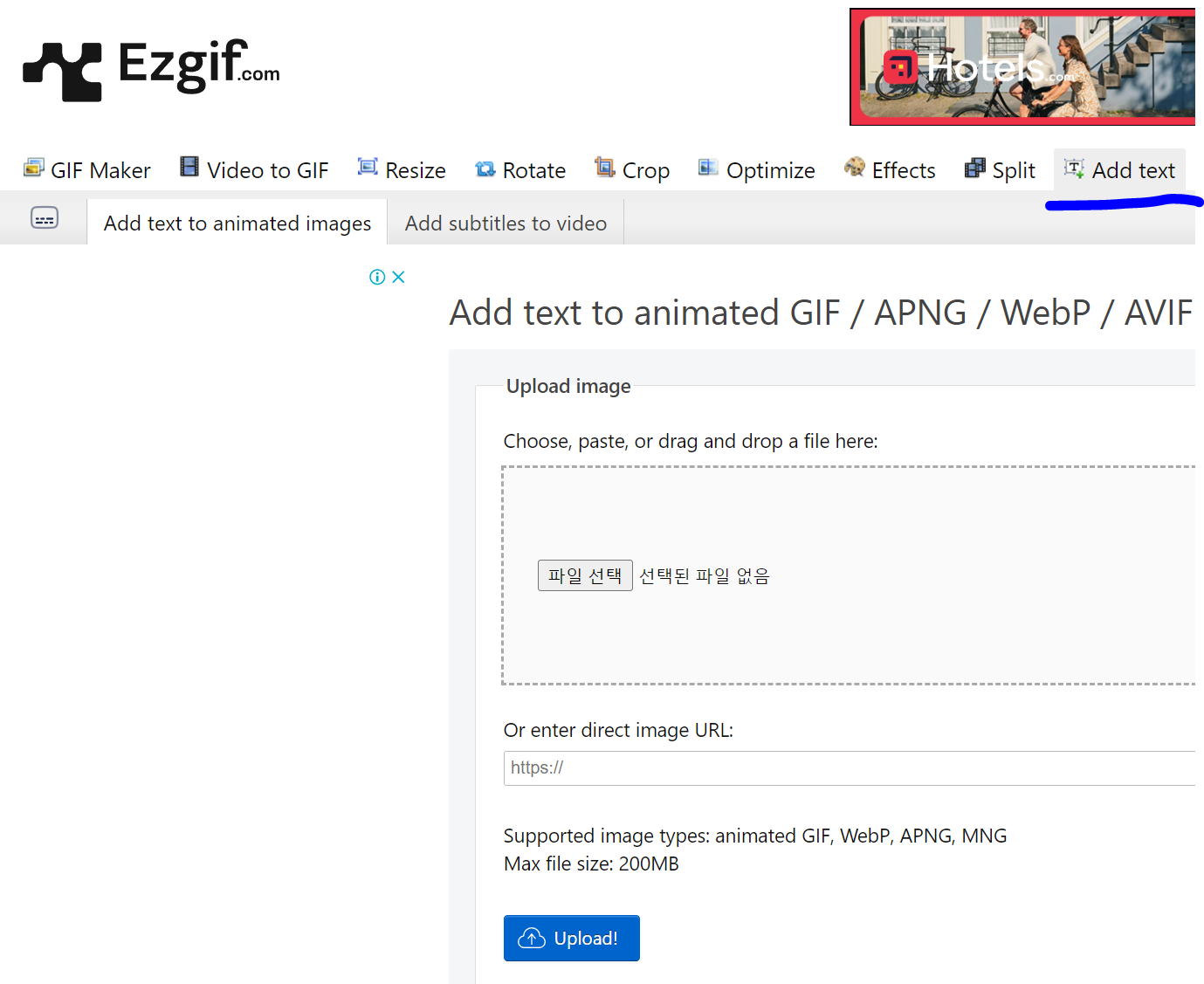Close the ad with the X icon
This screenshot has height=984, width=1204.
399,277
